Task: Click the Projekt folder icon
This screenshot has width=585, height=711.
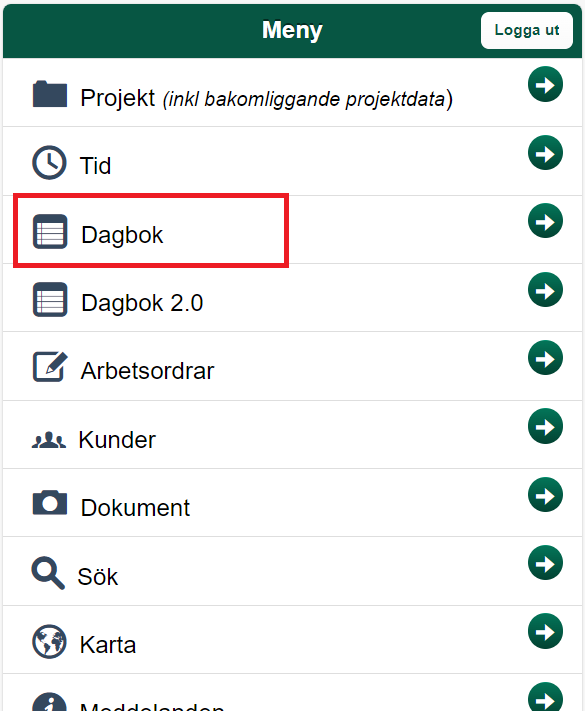Action: coord(50,94)
